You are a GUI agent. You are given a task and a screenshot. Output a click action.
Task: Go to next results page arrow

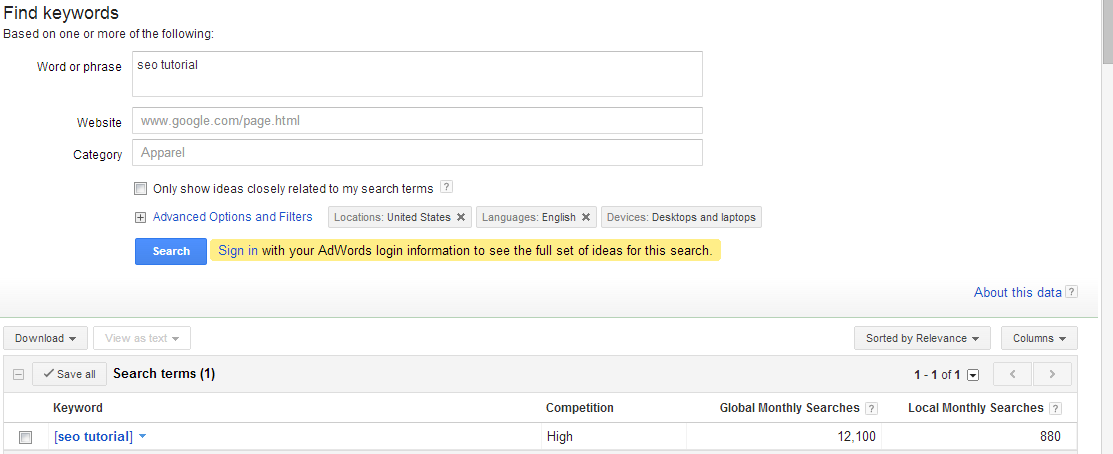[1052, 374]
